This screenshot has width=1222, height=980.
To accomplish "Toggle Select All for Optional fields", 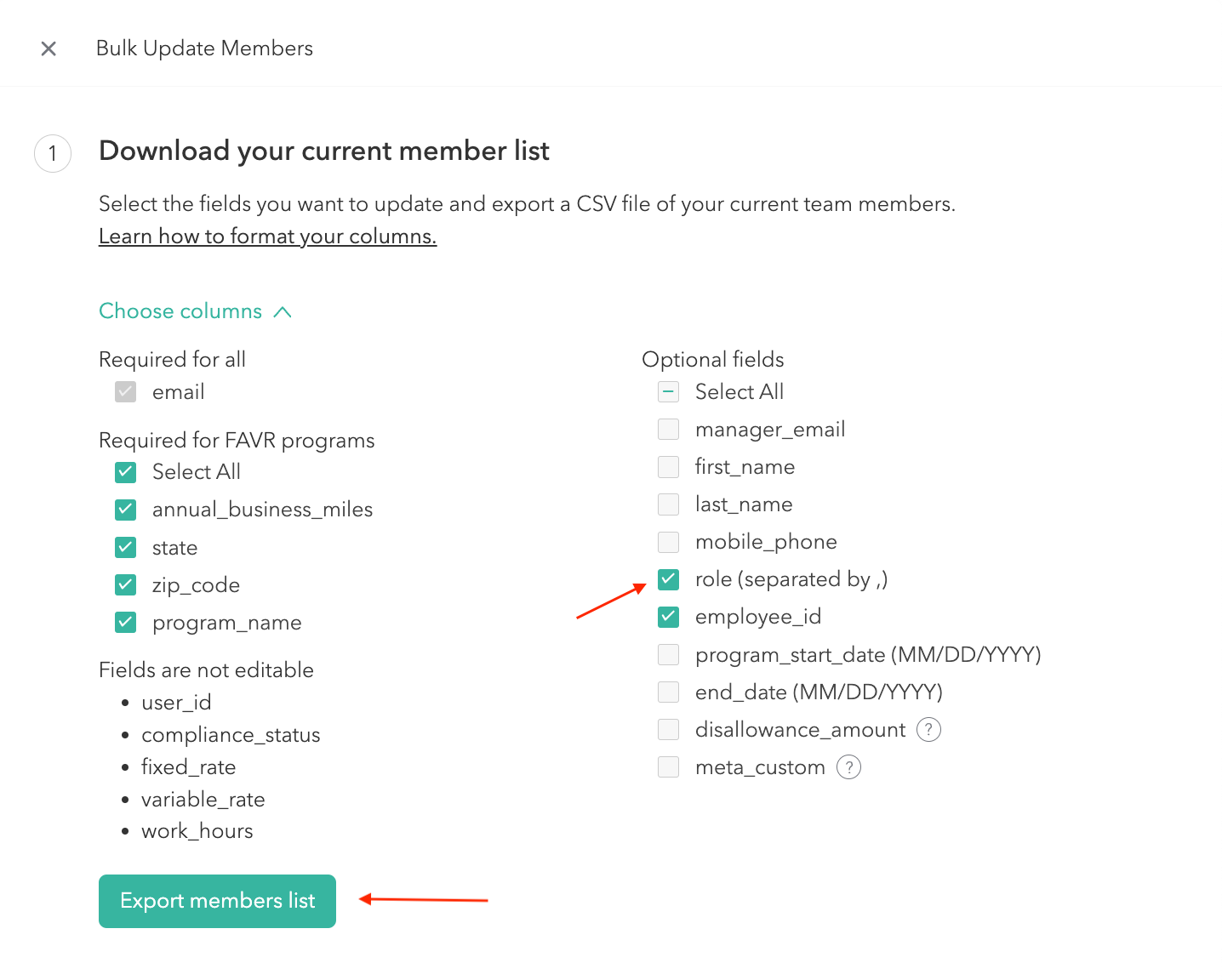I will pyautogui.click(x=669, y=392).
